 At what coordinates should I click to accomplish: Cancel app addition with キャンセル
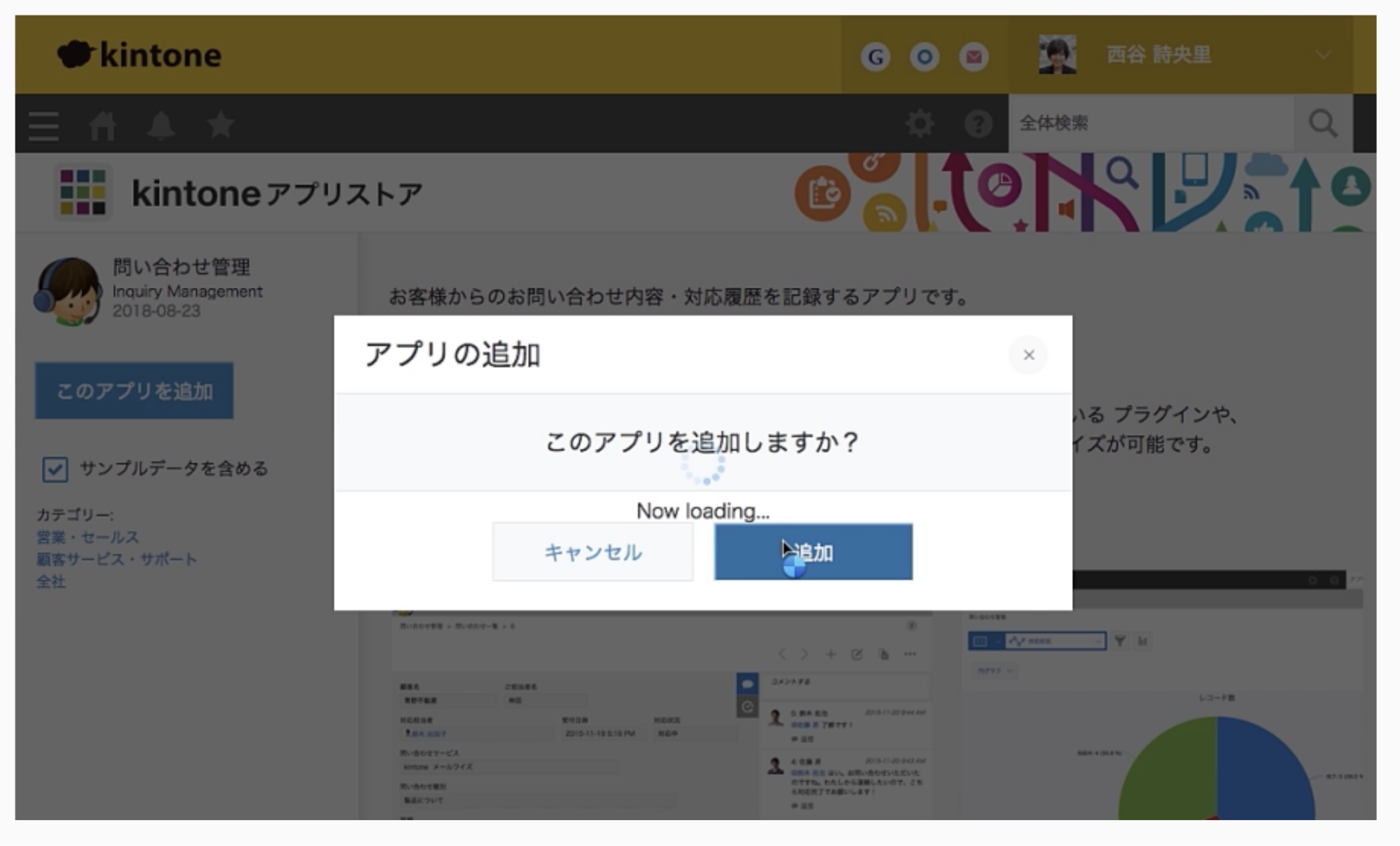point(592,552)
